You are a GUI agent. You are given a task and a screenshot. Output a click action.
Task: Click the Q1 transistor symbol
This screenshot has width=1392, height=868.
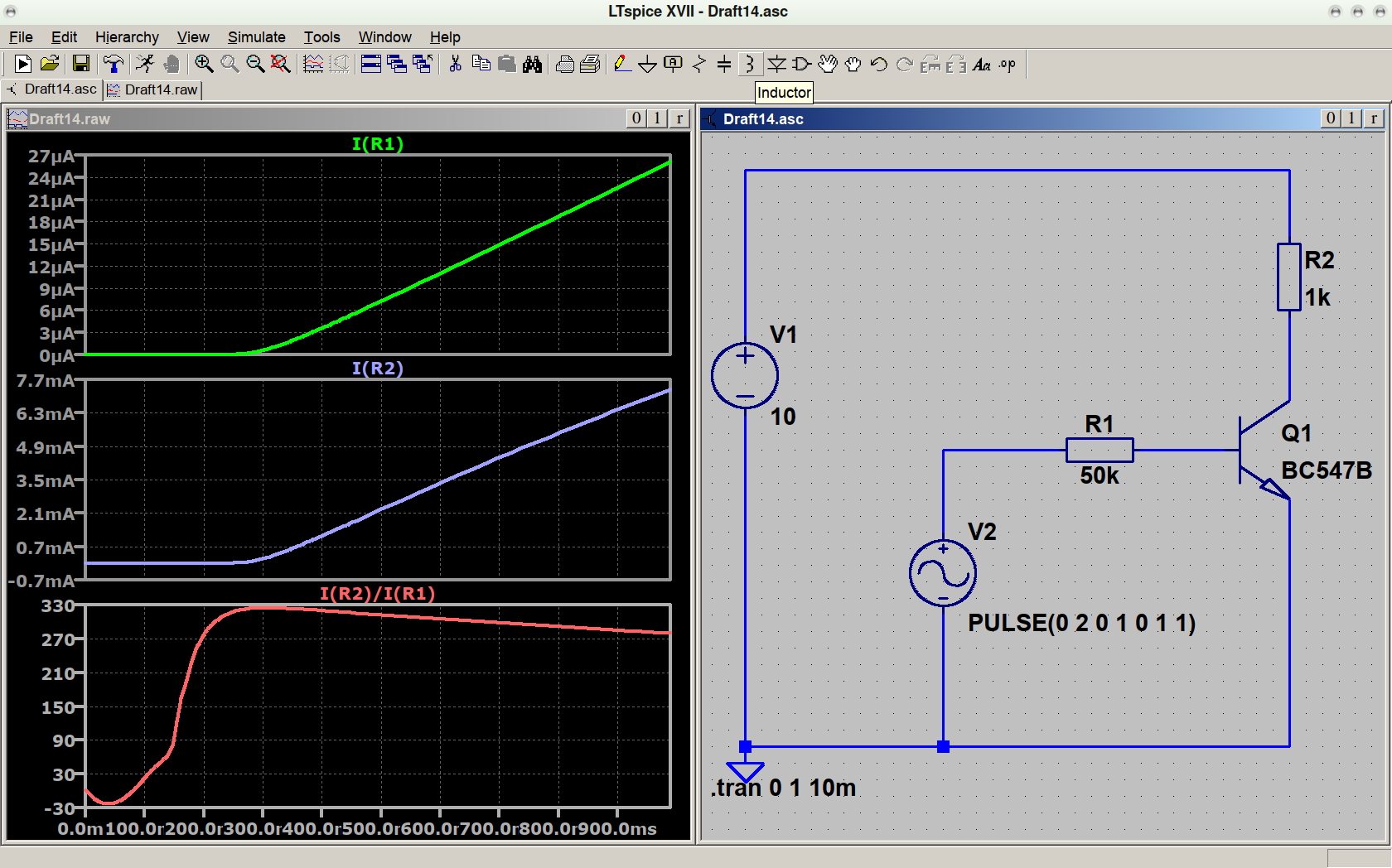[x=1264, y=451]
